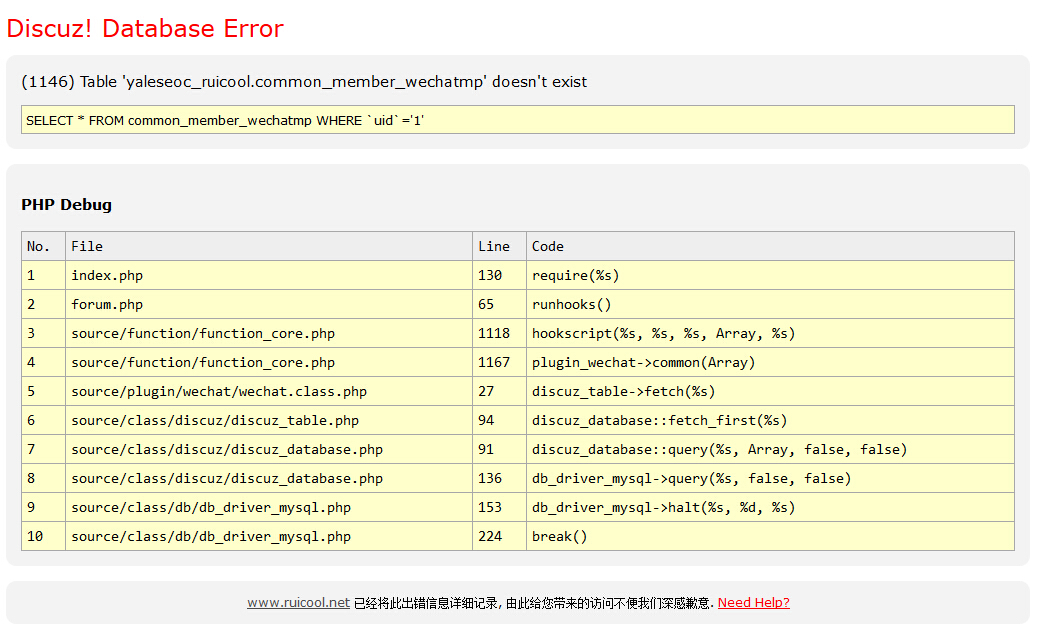Click the SQL query text box

click(518, 120)
